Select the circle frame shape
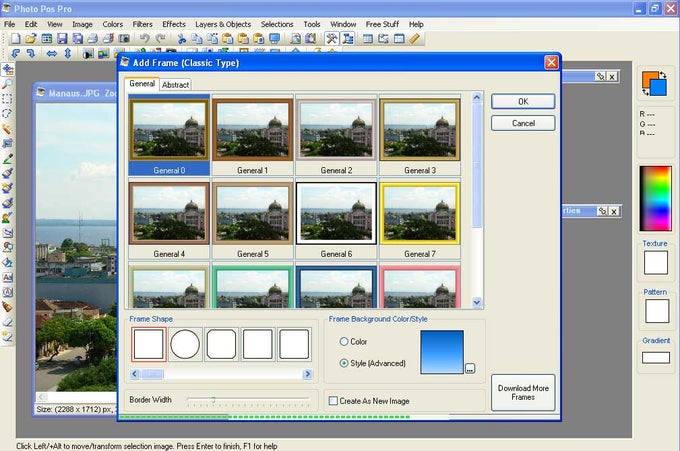The width and height of the screenshot is (680, 451). click(x=185, y=344)
